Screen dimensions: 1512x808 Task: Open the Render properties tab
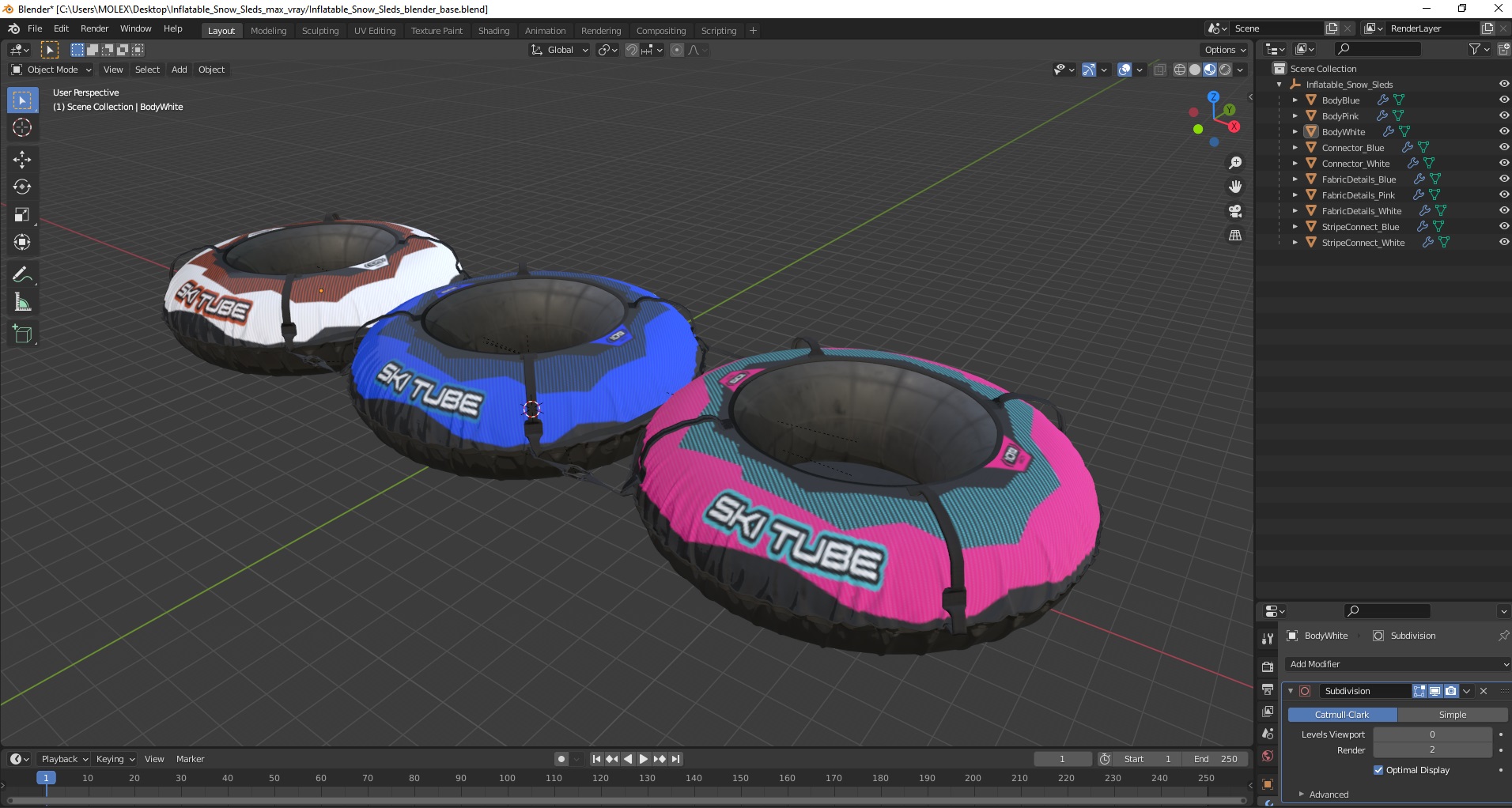tap(1268, 666)
